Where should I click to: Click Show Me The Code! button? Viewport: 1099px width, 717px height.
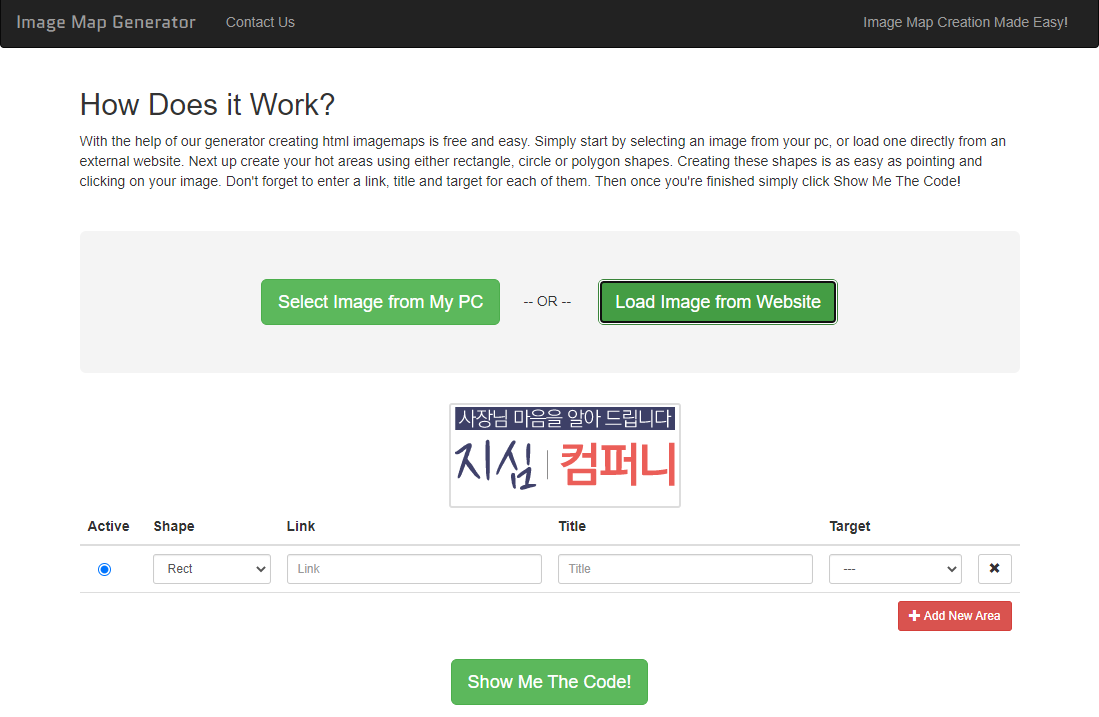pos(550,682)
